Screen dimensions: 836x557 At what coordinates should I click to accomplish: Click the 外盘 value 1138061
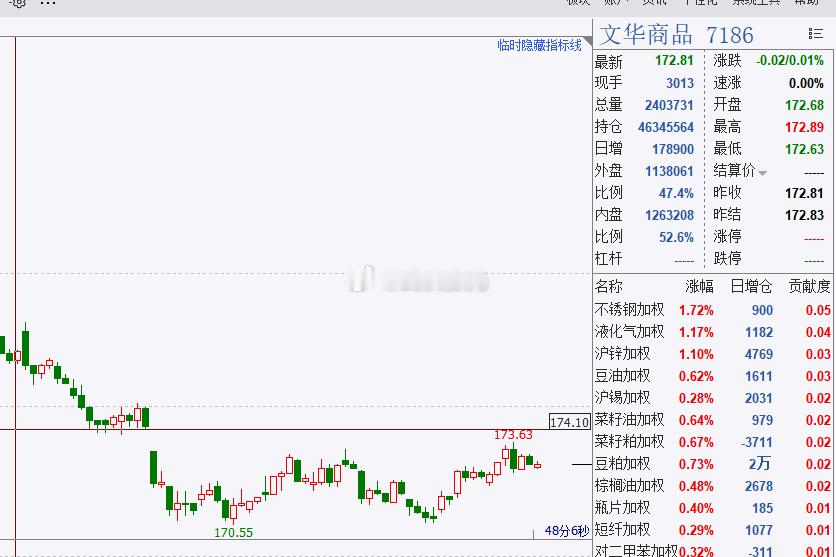(669, 171)
